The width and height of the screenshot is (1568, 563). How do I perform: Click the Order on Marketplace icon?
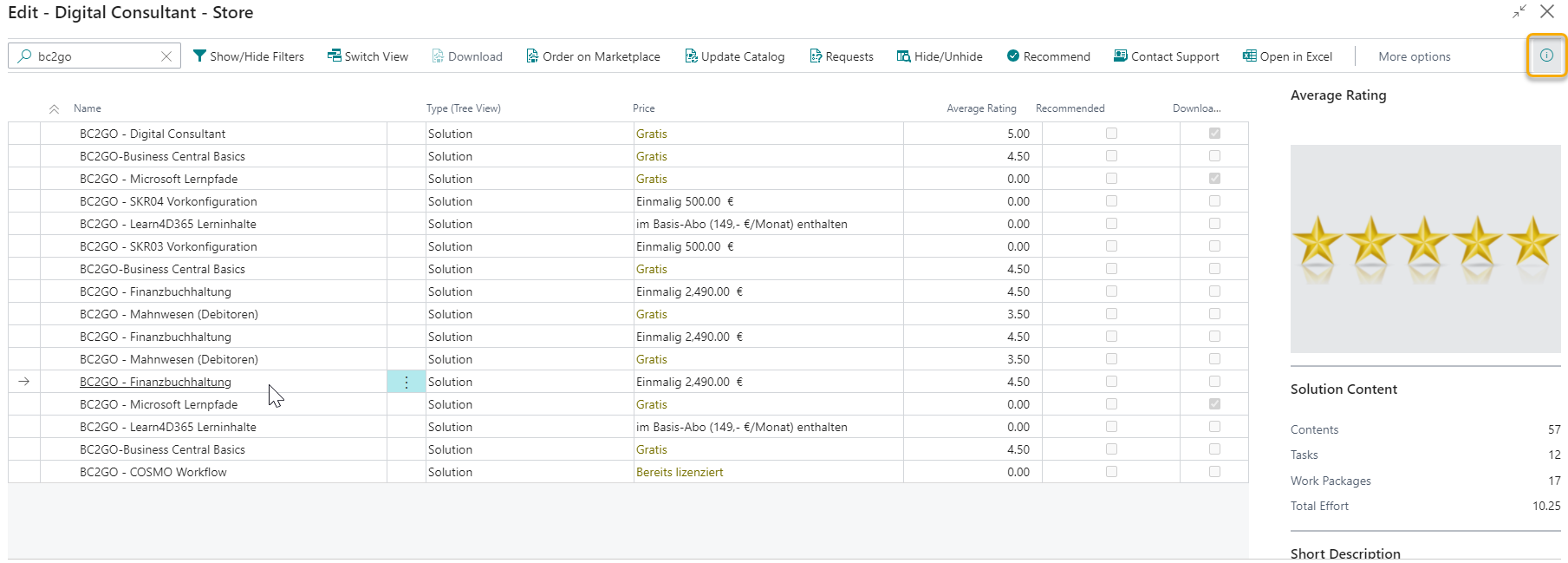point(532,56)
